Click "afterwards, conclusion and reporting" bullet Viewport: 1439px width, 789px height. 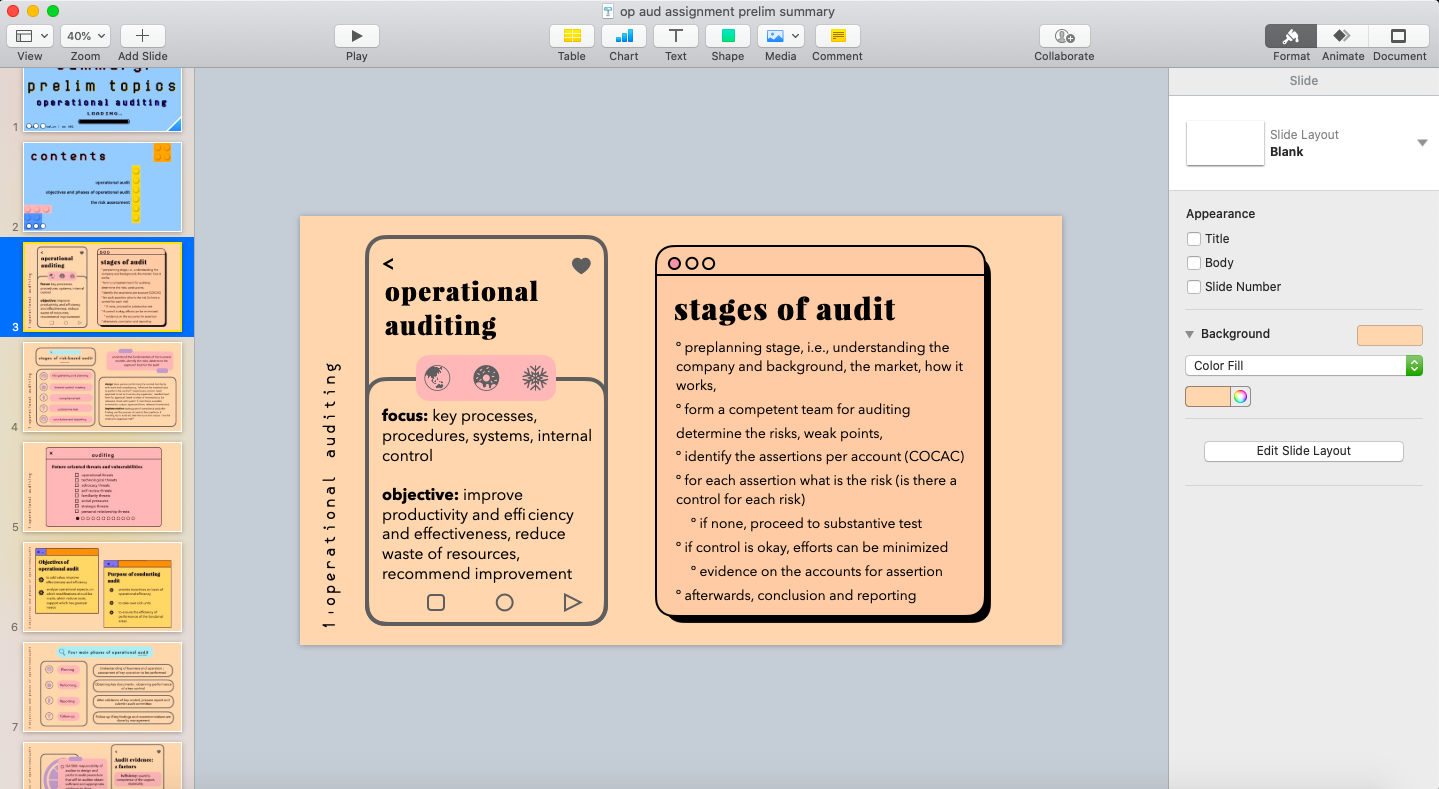coord(796,595)
